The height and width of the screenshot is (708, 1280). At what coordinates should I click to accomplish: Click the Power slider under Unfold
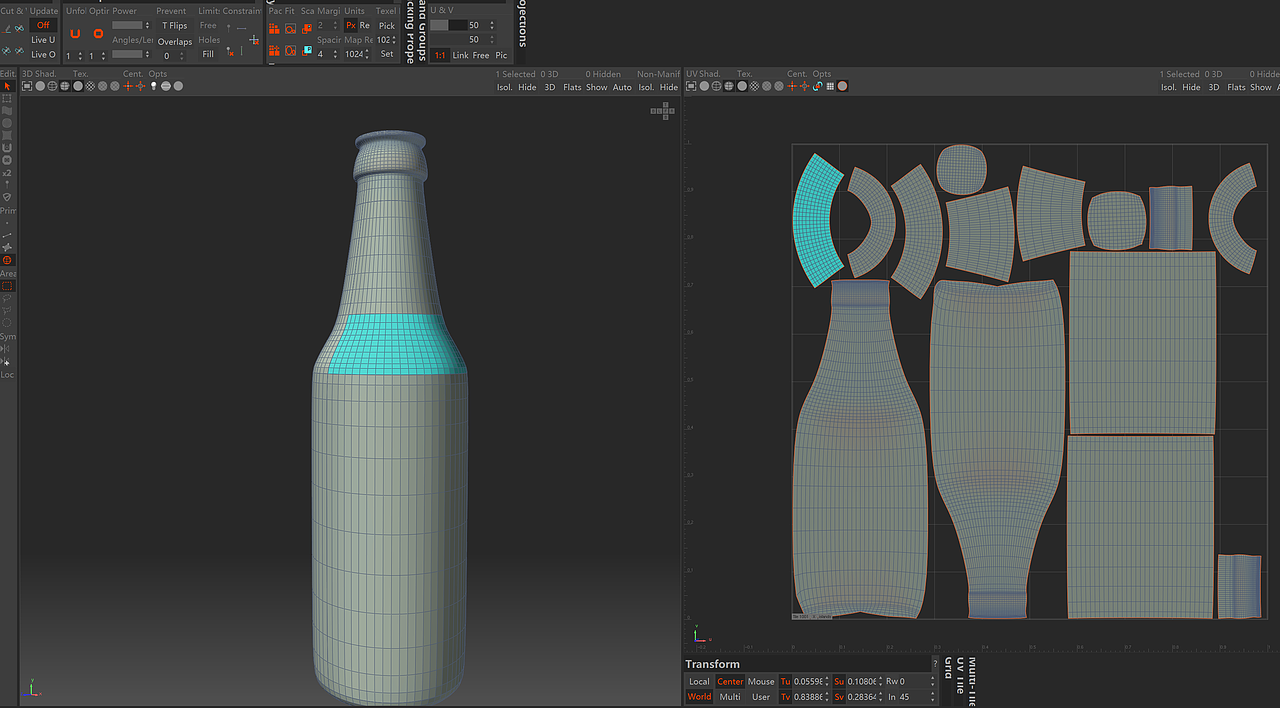pos(127,25)
